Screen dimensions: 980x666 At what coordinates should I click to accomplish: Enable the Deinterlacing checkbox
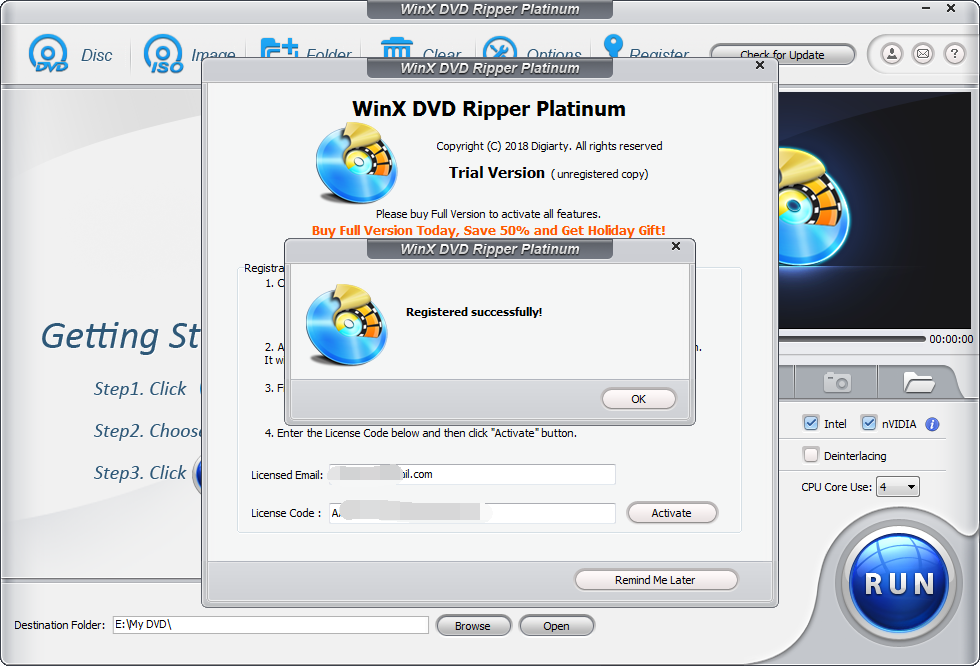[811, 455]
